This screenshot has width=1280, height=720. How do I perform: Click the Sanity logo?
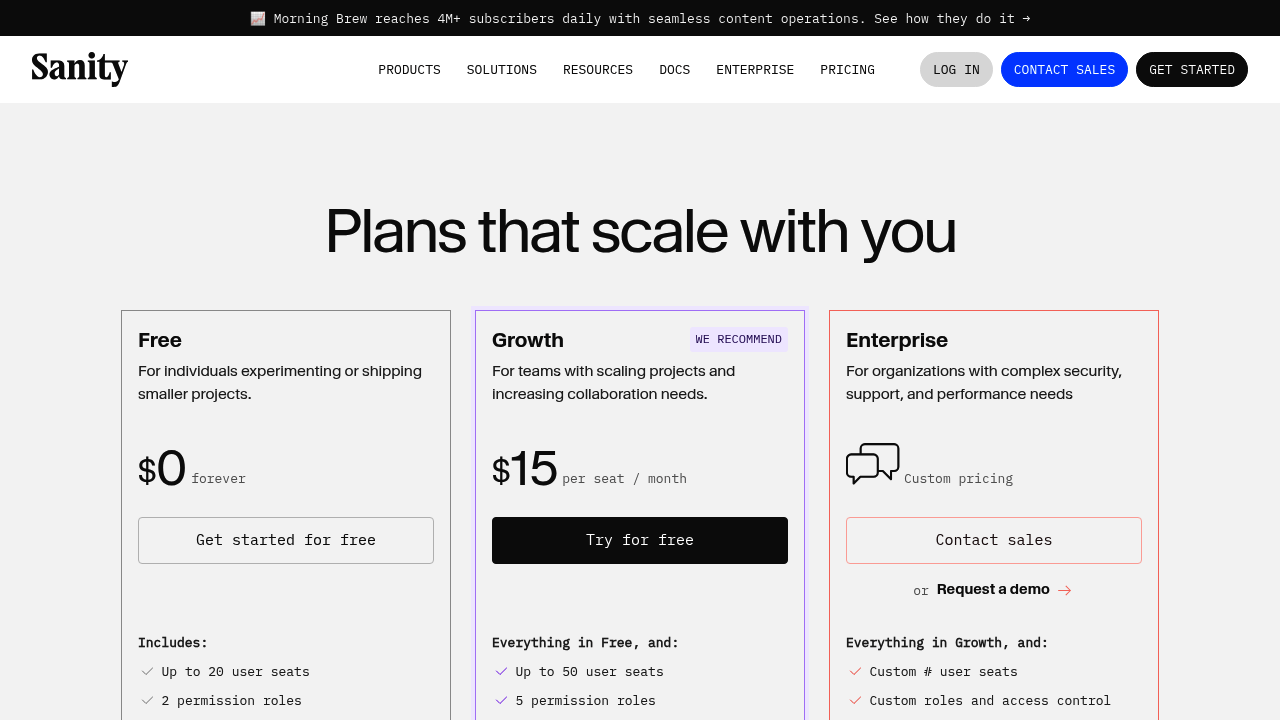80,69
